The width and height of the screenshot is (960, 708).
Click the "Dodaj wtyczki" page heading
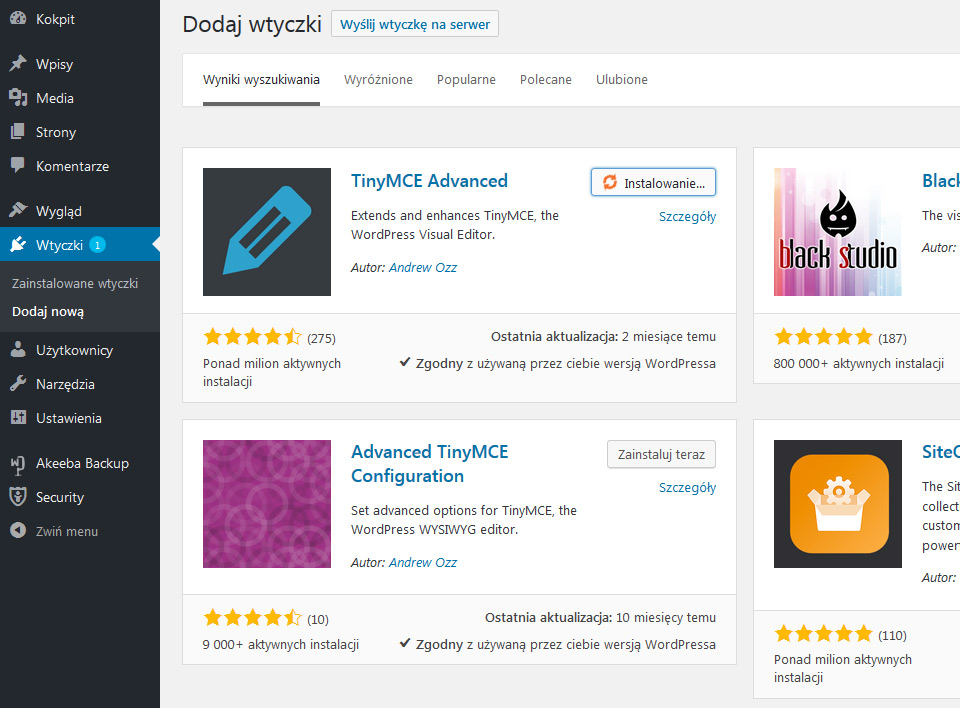point(252,24)
